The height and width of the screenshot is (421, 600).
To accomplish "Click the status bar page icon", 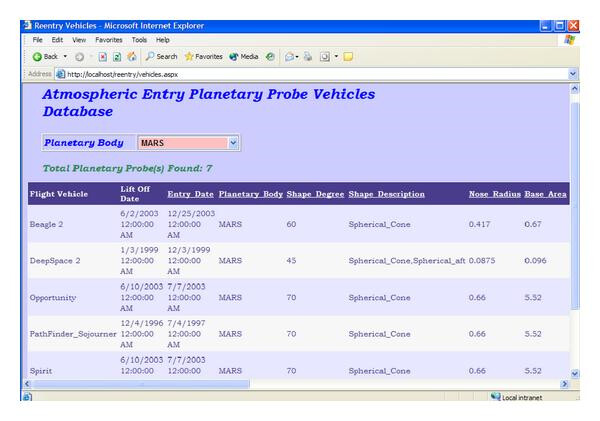I will [28, 397].
